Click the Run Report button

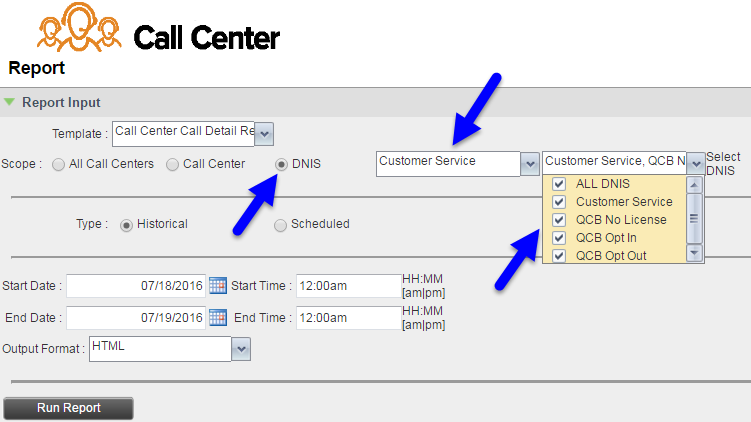(68, 408)
